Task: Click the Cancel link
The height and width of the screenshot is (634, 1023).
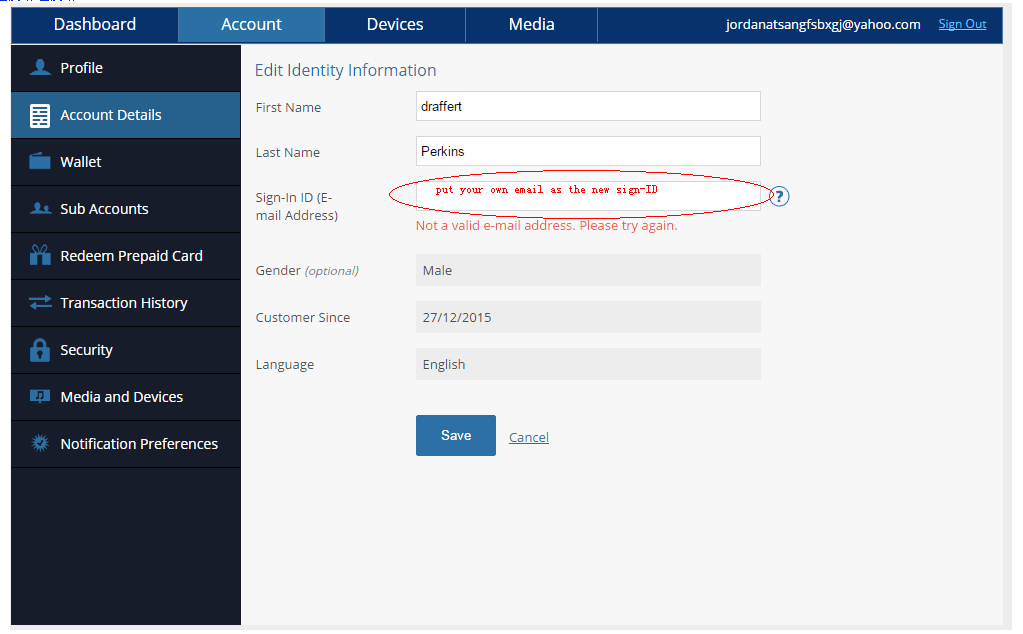Action: pos(528,437)
